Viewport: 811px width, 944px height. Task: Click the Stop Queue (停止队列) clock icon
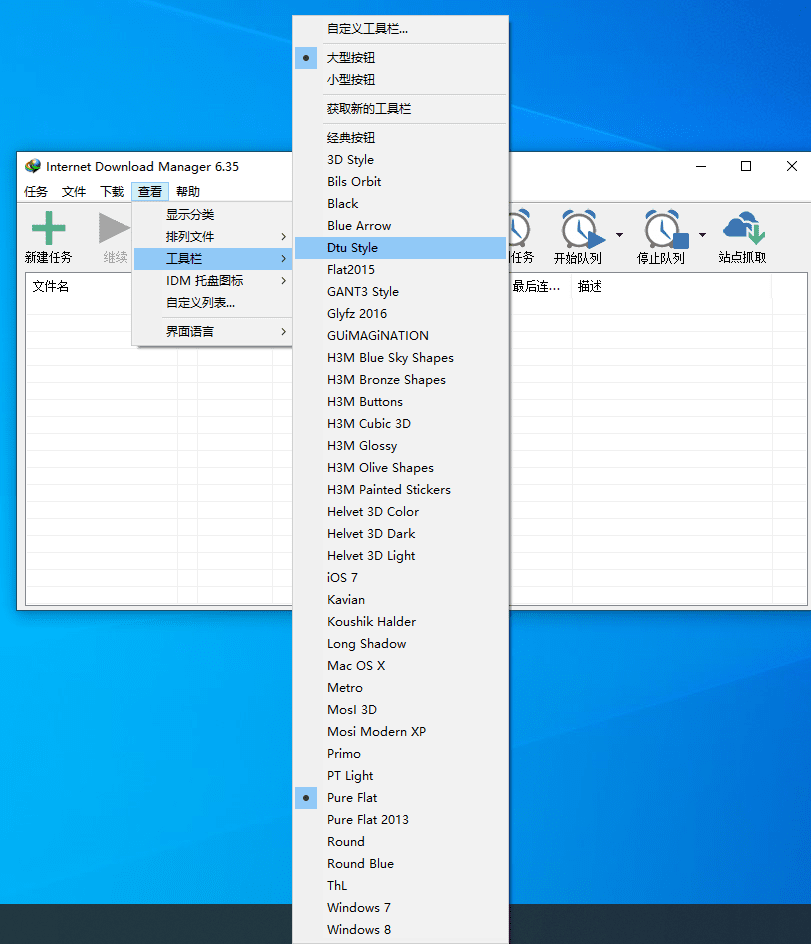pos(665,229)
